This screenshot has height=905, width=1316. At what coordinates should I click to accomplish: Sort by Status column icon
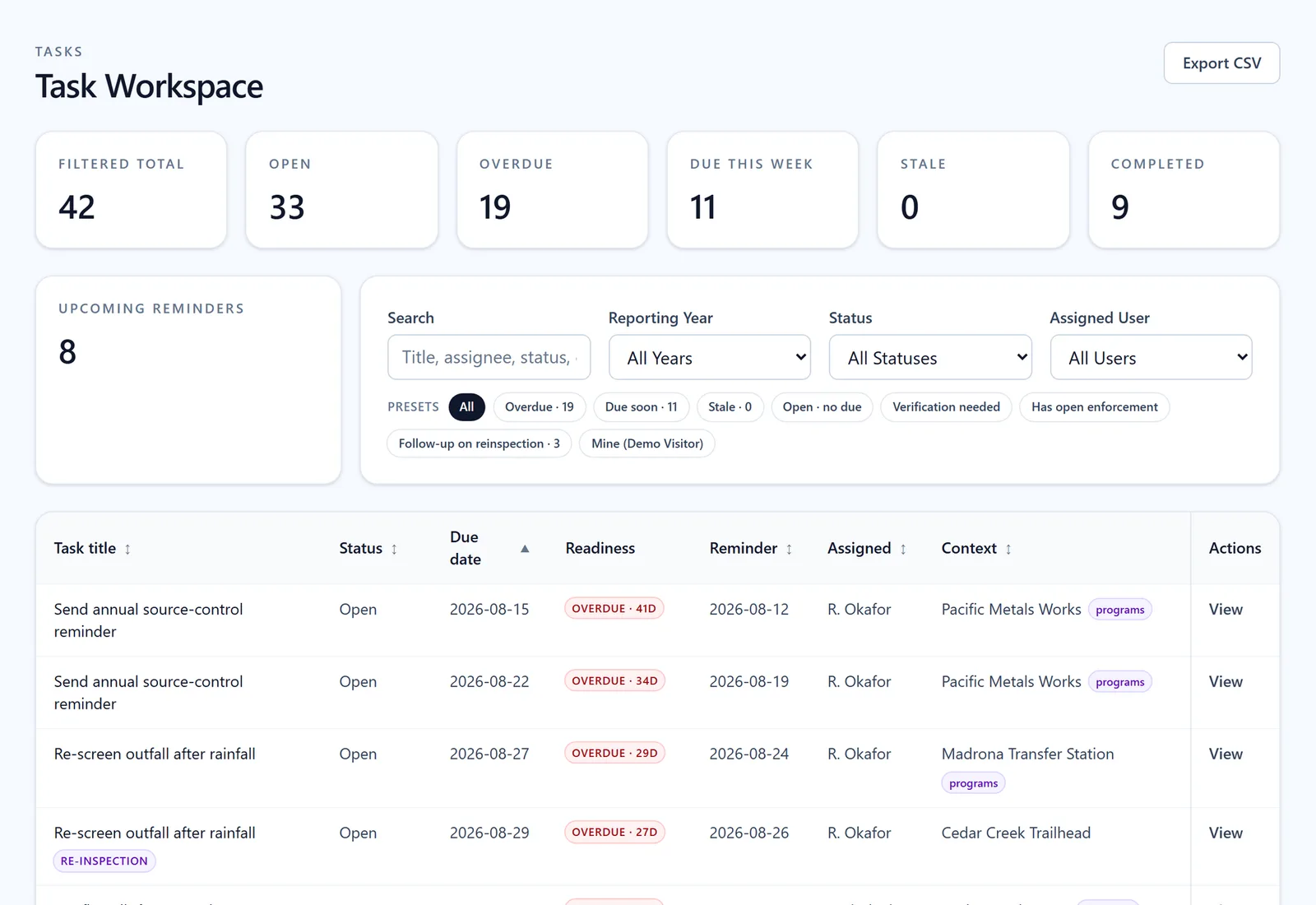[394, 549]
